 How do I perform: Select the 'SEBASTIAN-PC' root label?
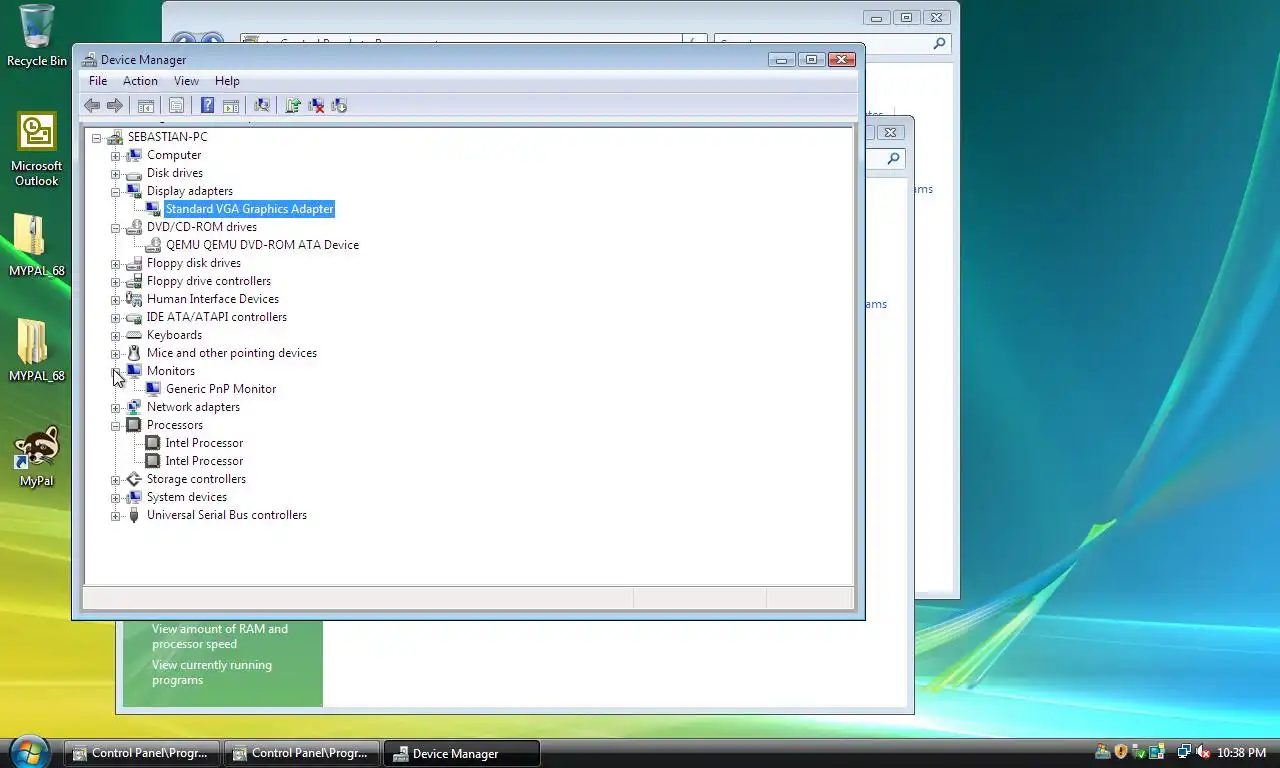(168, 137)
